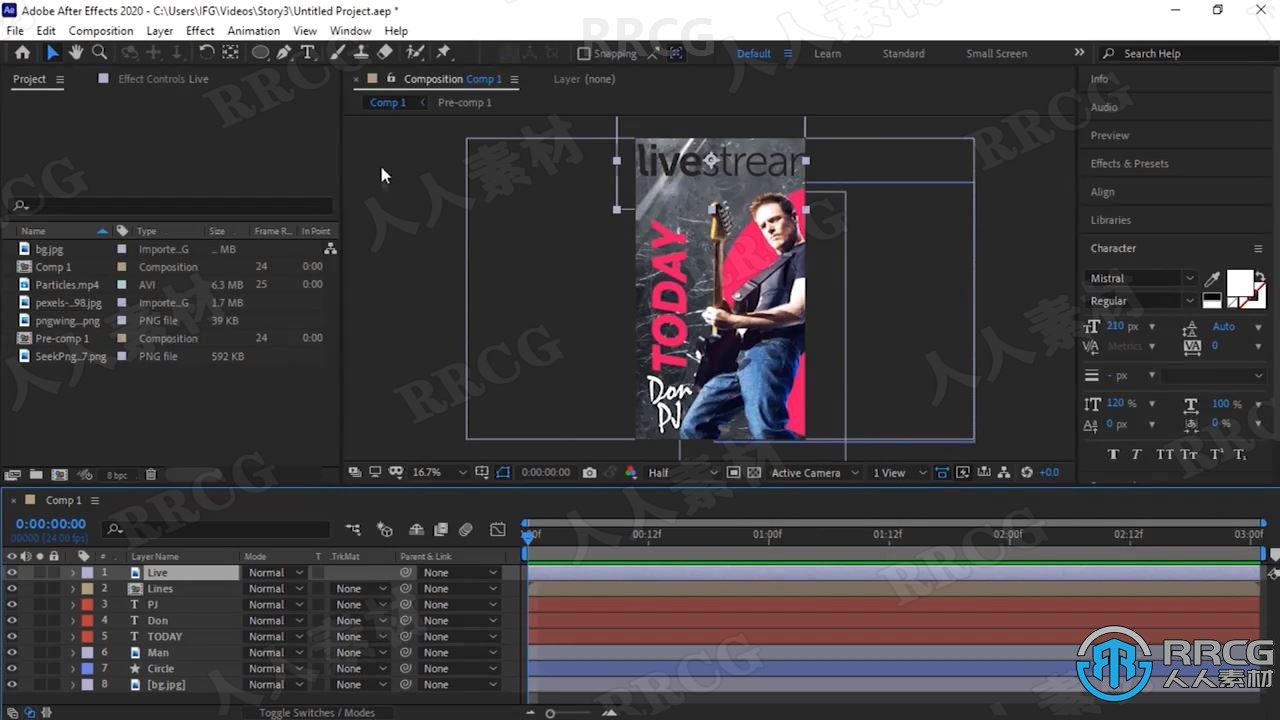Open the Composition menu

pos(101,31)
